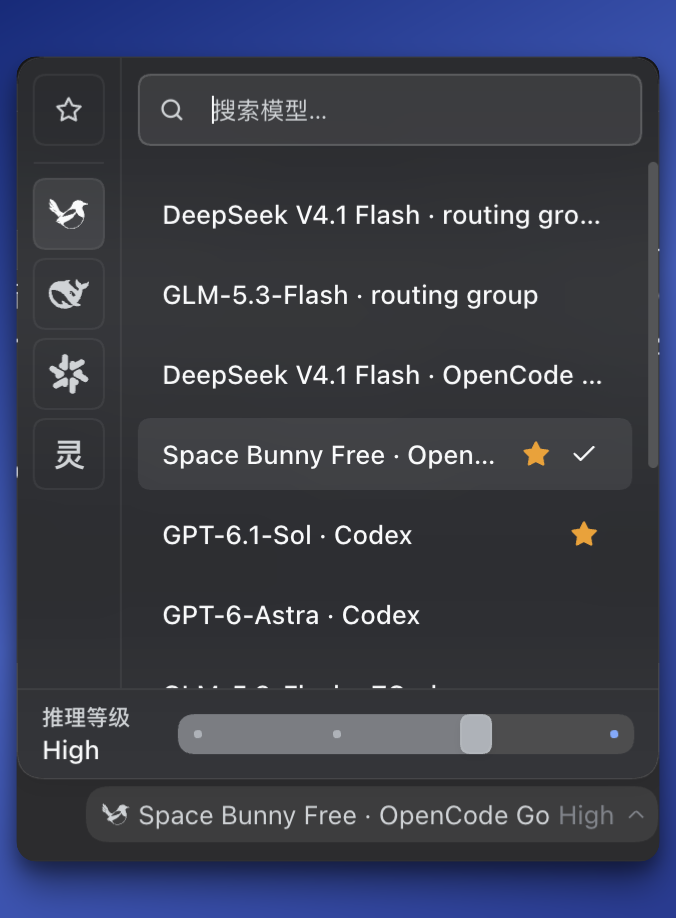Click the High reasoning label in bottom selector

586,816
